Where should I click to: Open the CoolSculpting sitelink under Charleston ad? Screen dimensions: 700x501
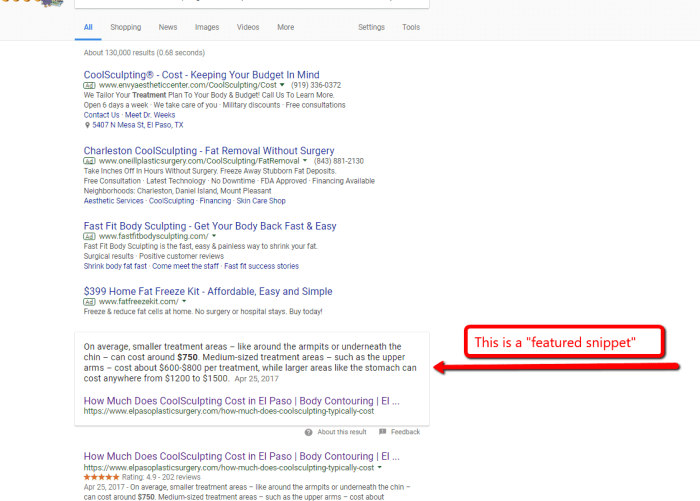[x=171, y=201]
